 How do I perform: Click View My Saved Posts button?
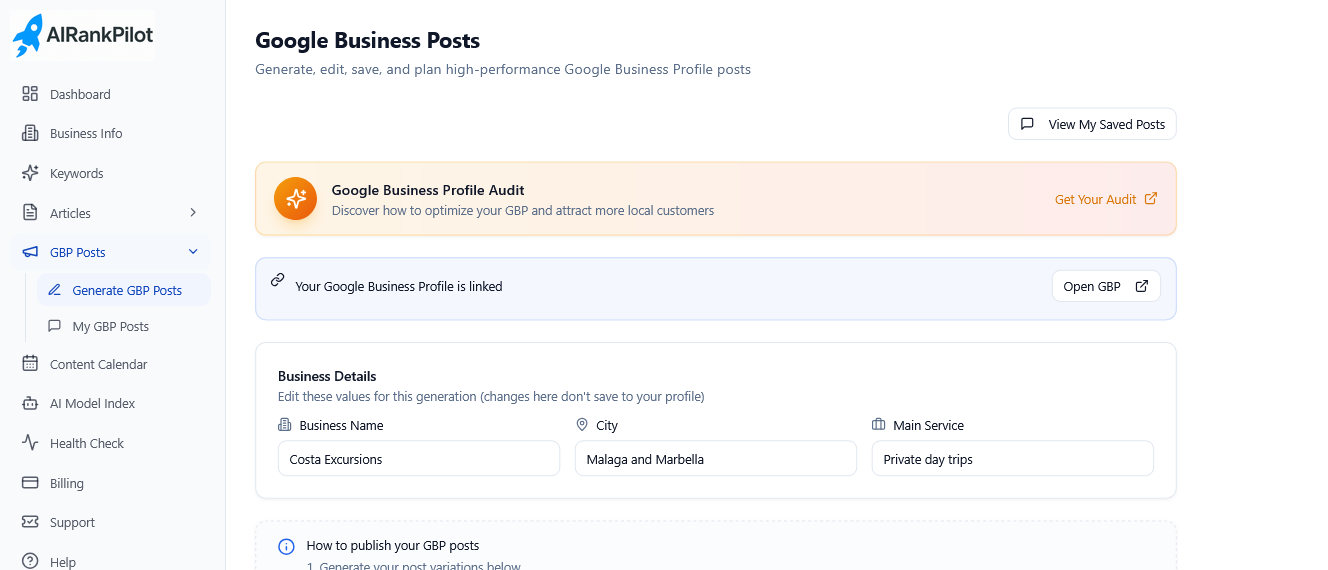(1092, 125)
